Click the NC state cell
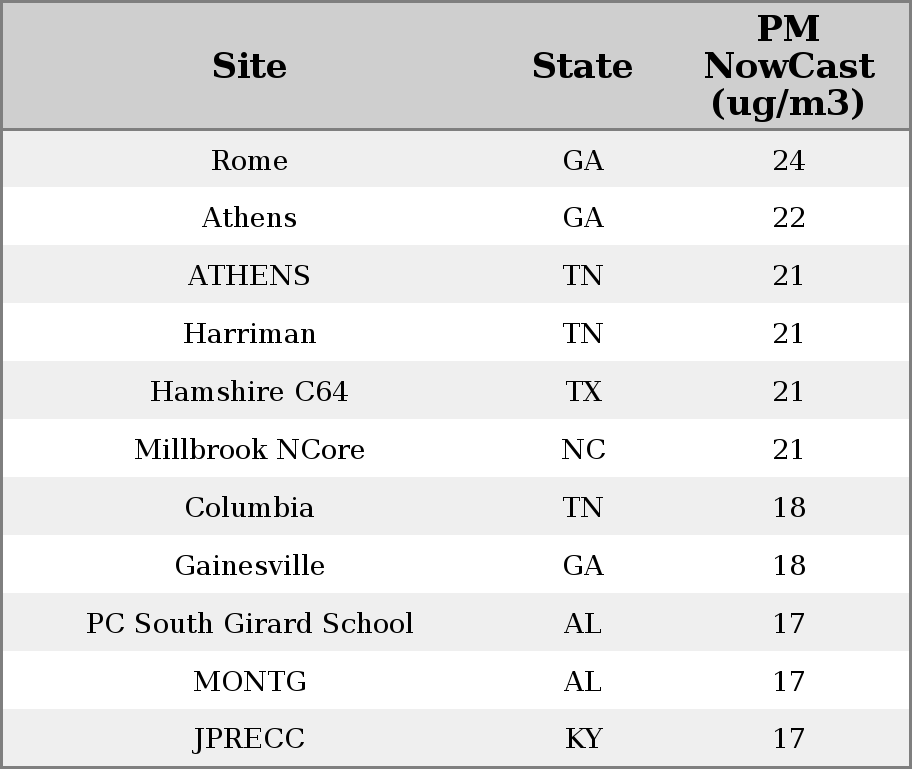Screen dimensions: 912x769 (x=583, y=449)
